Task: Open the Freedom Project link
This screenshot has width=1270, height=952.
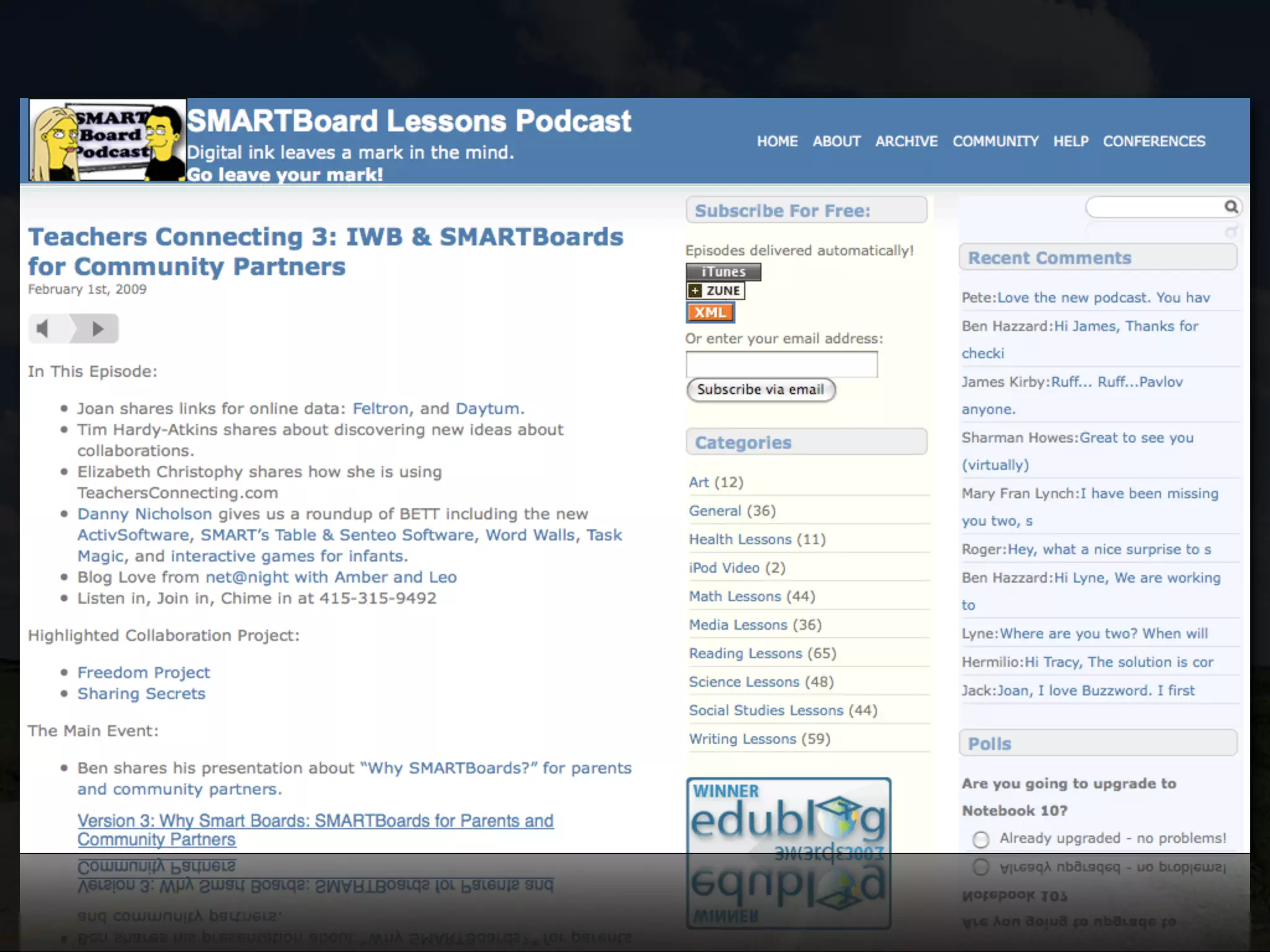Action: coord(143,672)
